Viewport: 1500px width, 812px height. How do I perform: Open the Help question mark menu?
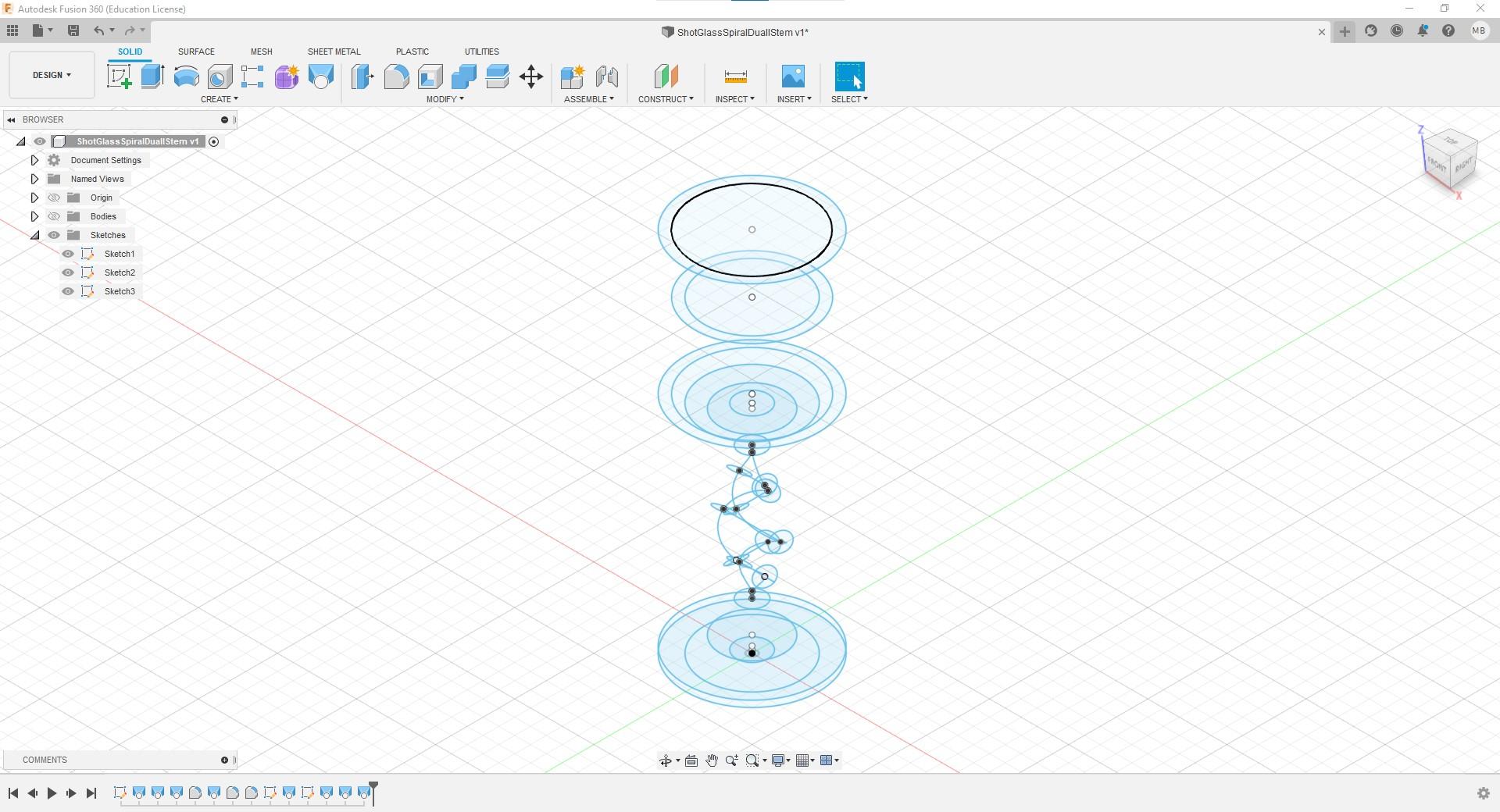point(1448,30)
